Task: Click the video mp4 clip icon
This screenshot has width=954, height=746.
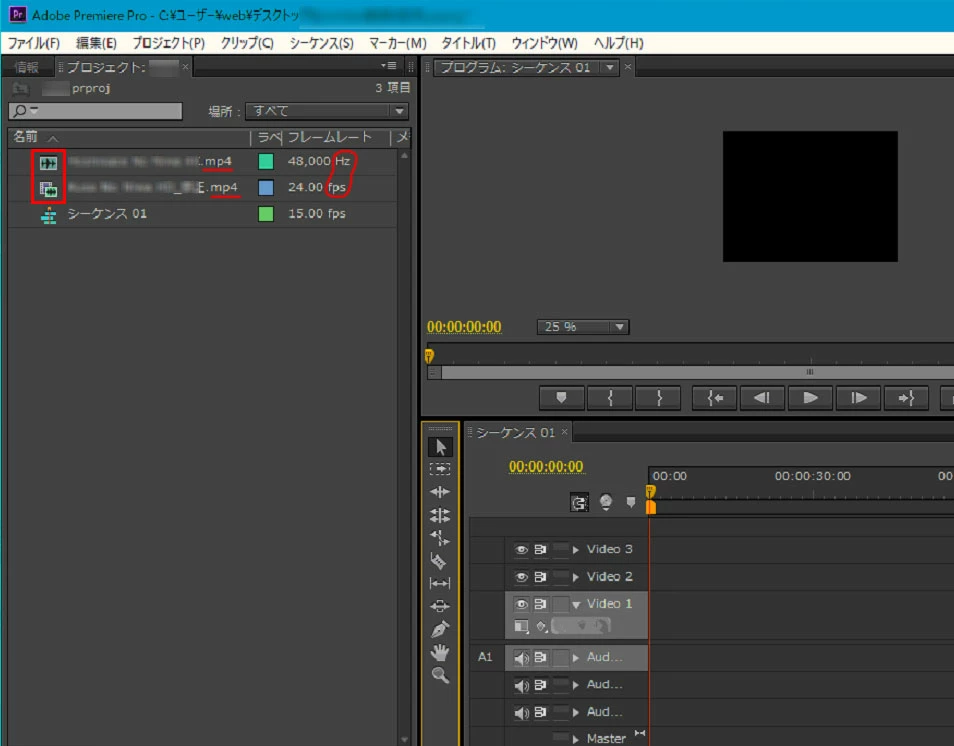Action: point(48,189)
